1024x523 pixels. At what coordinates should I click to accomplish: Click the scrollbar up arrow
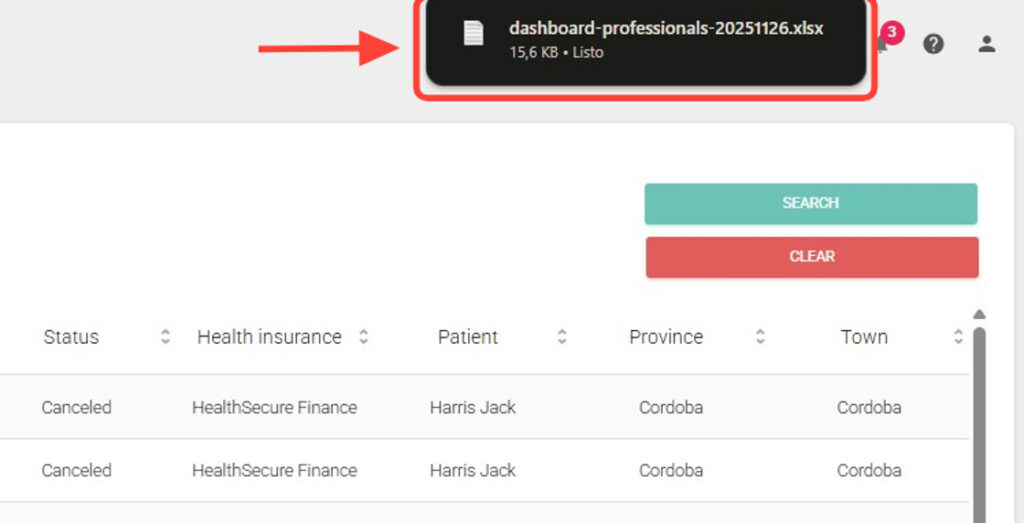coord(979,314)
